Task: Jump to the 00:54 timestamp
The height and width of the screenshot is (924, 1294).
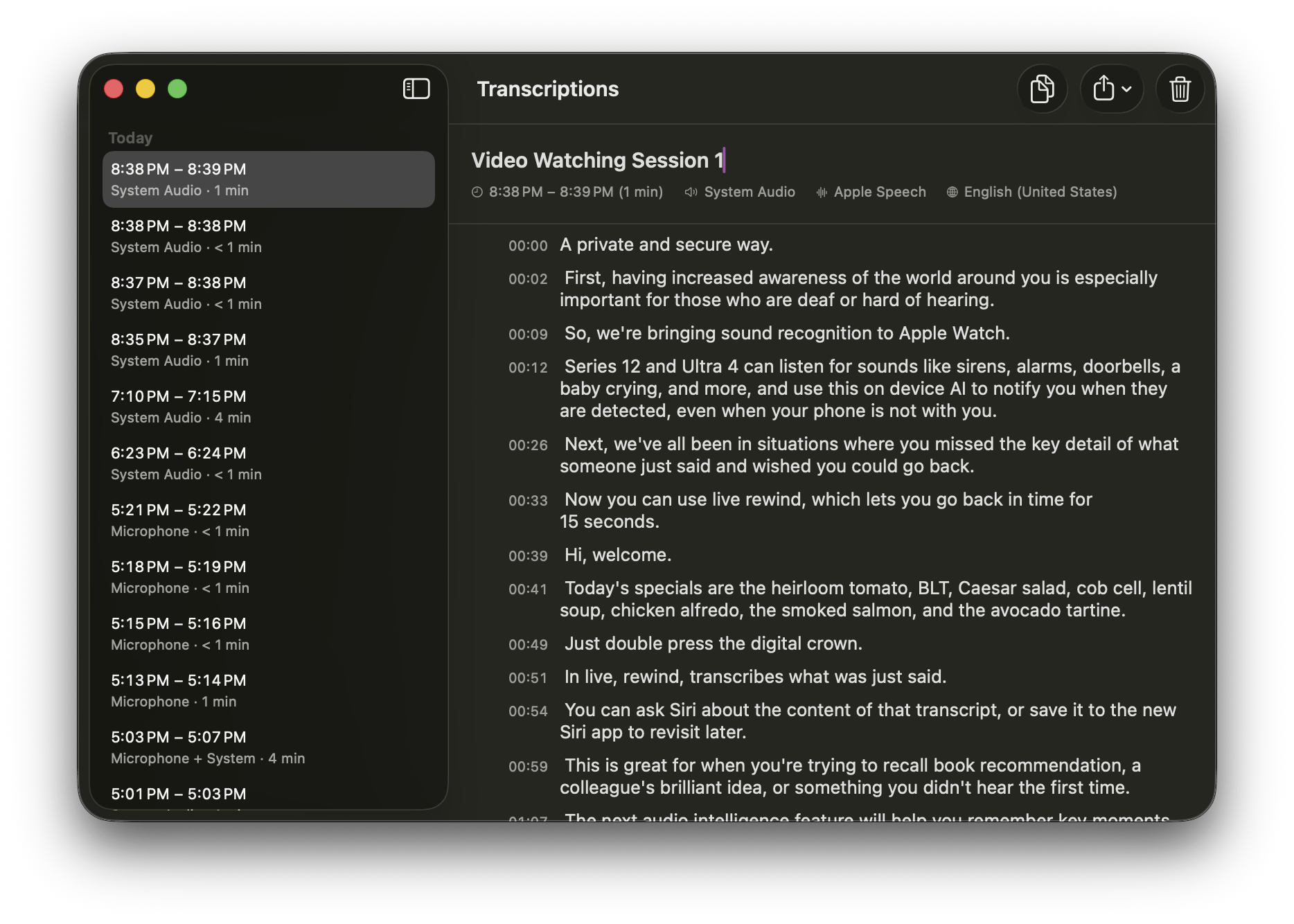Action: click(528, 711)
